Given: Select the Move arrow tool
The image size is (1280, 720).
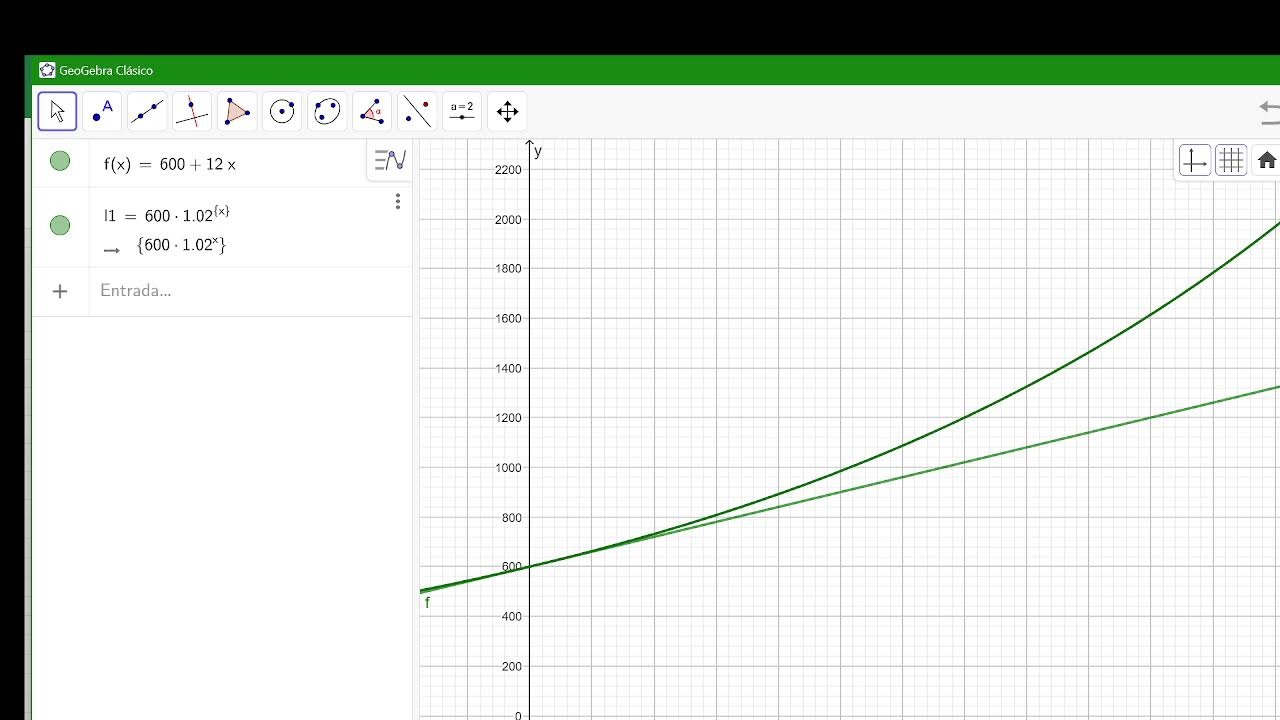Looking at the screenshot, I should point(57,111).
